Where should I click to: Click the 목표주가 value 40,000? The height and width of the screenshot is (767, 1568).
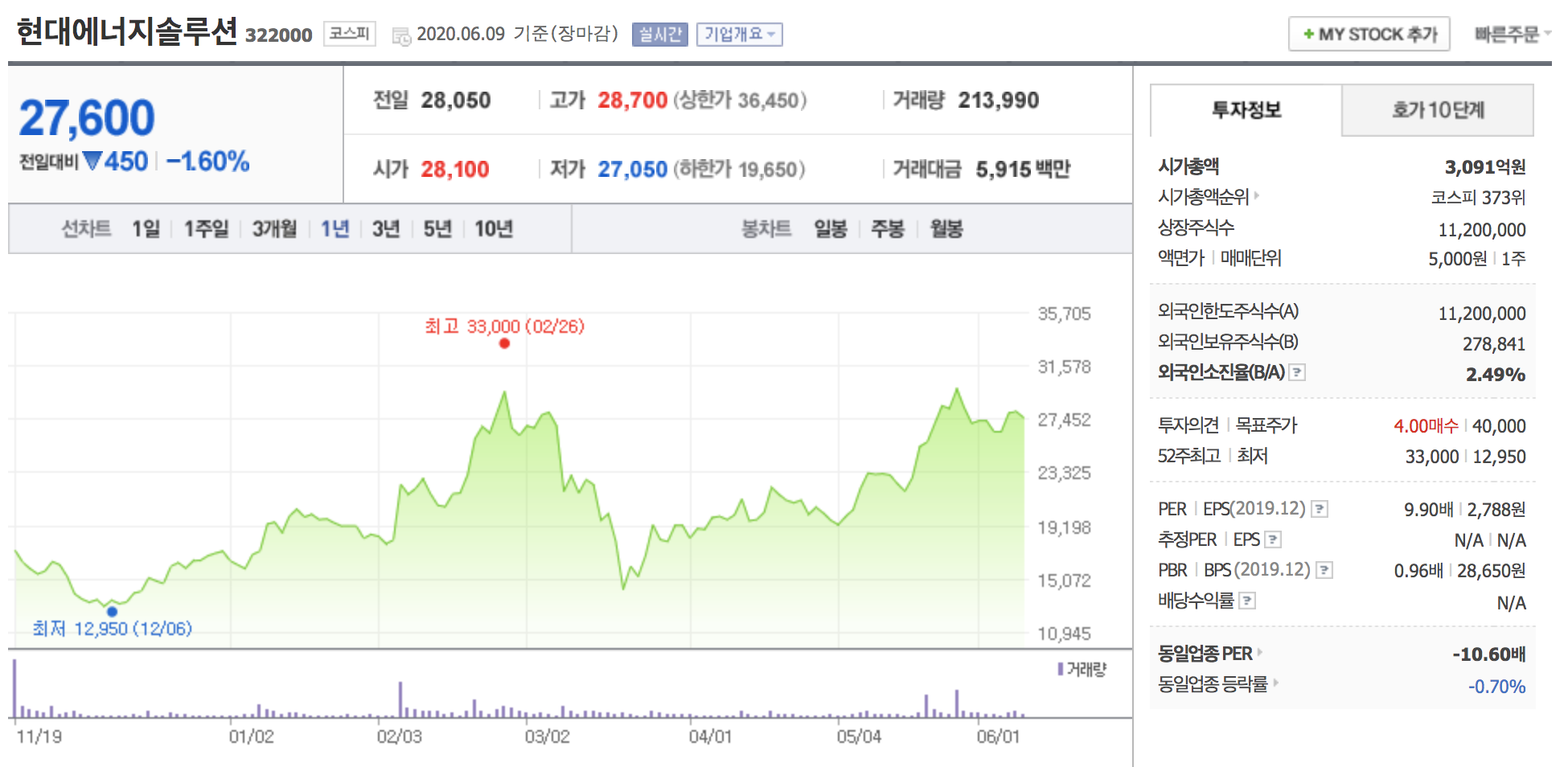pyautogui.click(x=1499, y=425)
